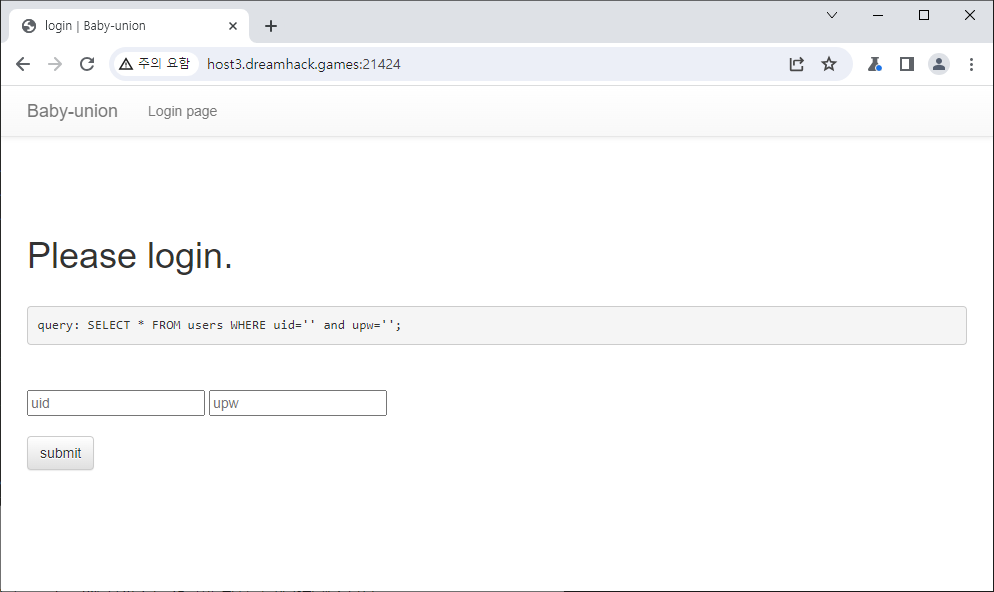Click the Baby-union brand link

(72, 111)
